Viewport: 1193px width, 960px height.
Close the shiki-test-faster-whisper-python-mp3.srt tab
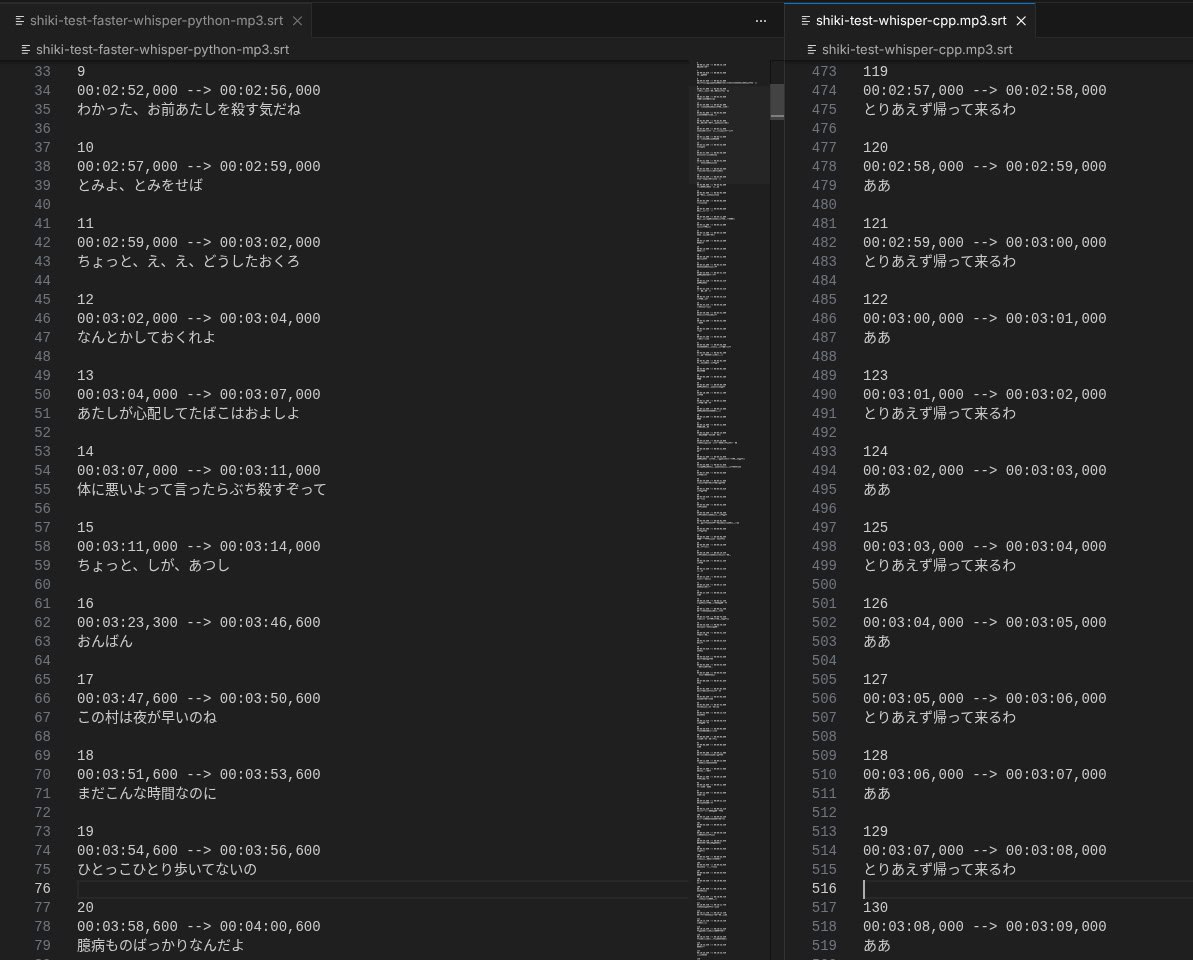(297, 20)
